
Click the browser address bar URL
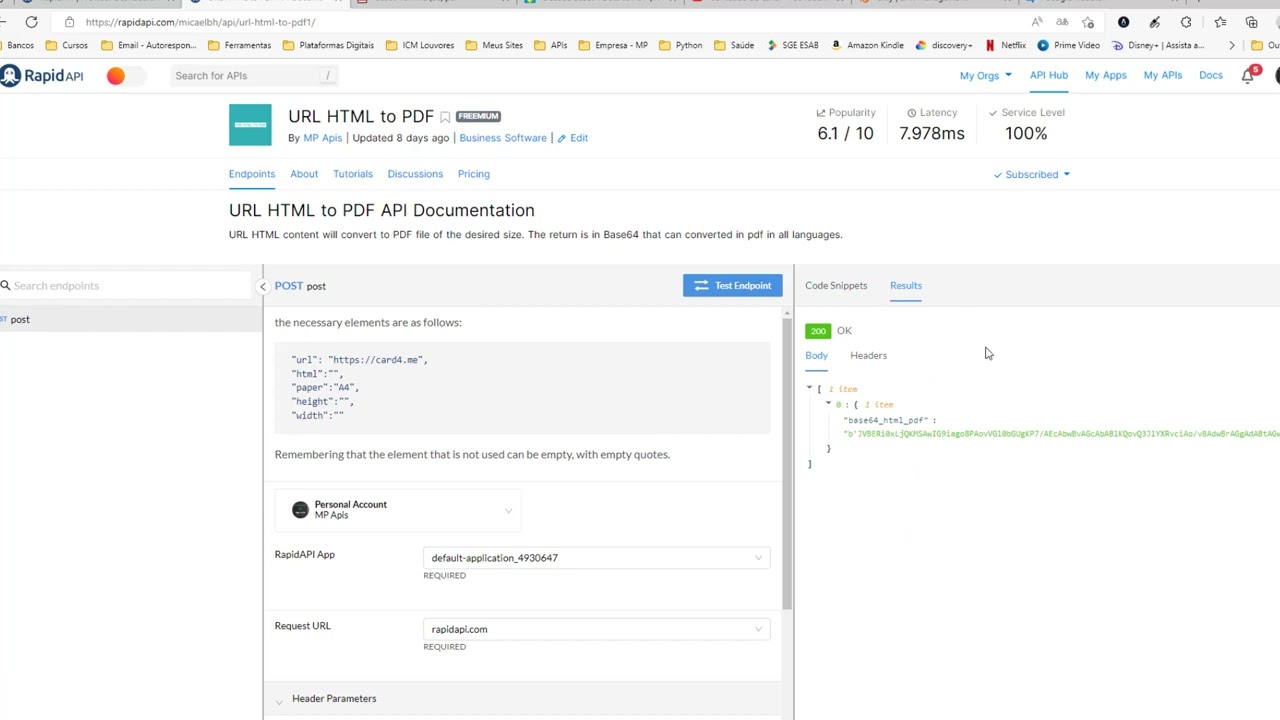coord(200,22)
